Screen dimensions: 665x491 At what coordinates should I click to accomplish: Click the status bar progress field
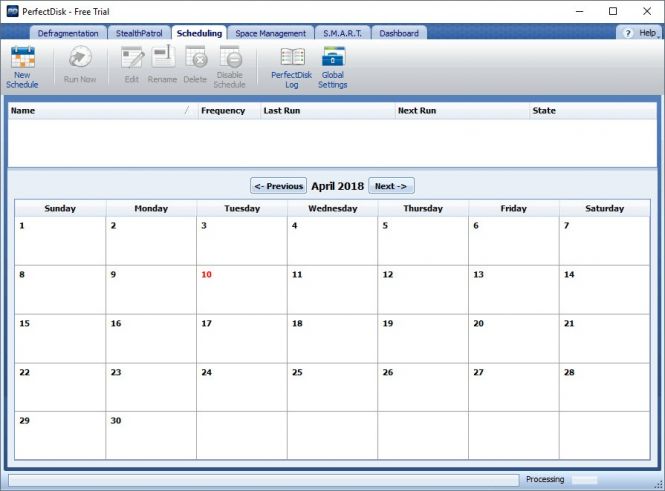pos(263,480)
